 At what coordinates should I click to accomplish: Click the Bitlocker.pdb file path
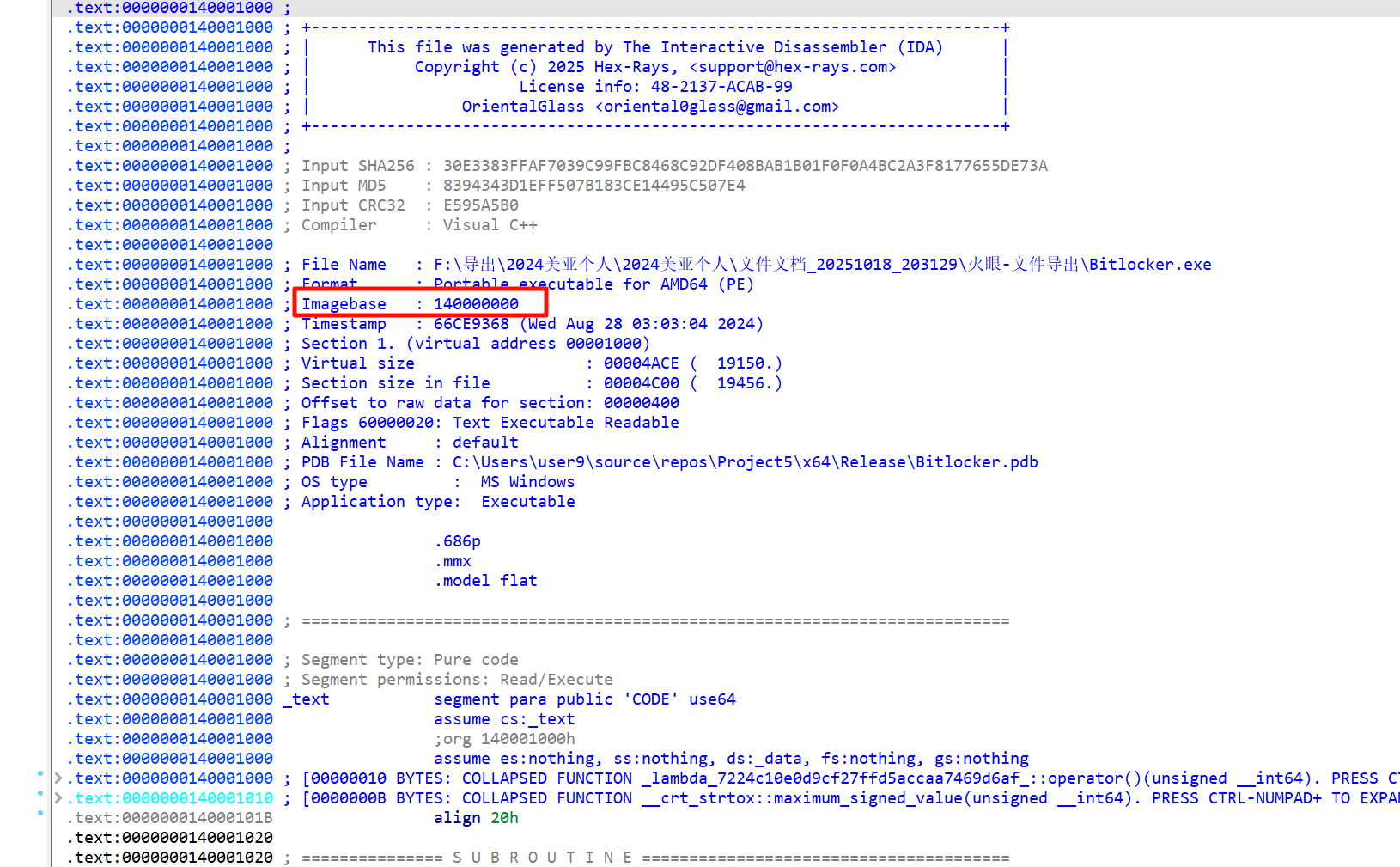point(745,462)
